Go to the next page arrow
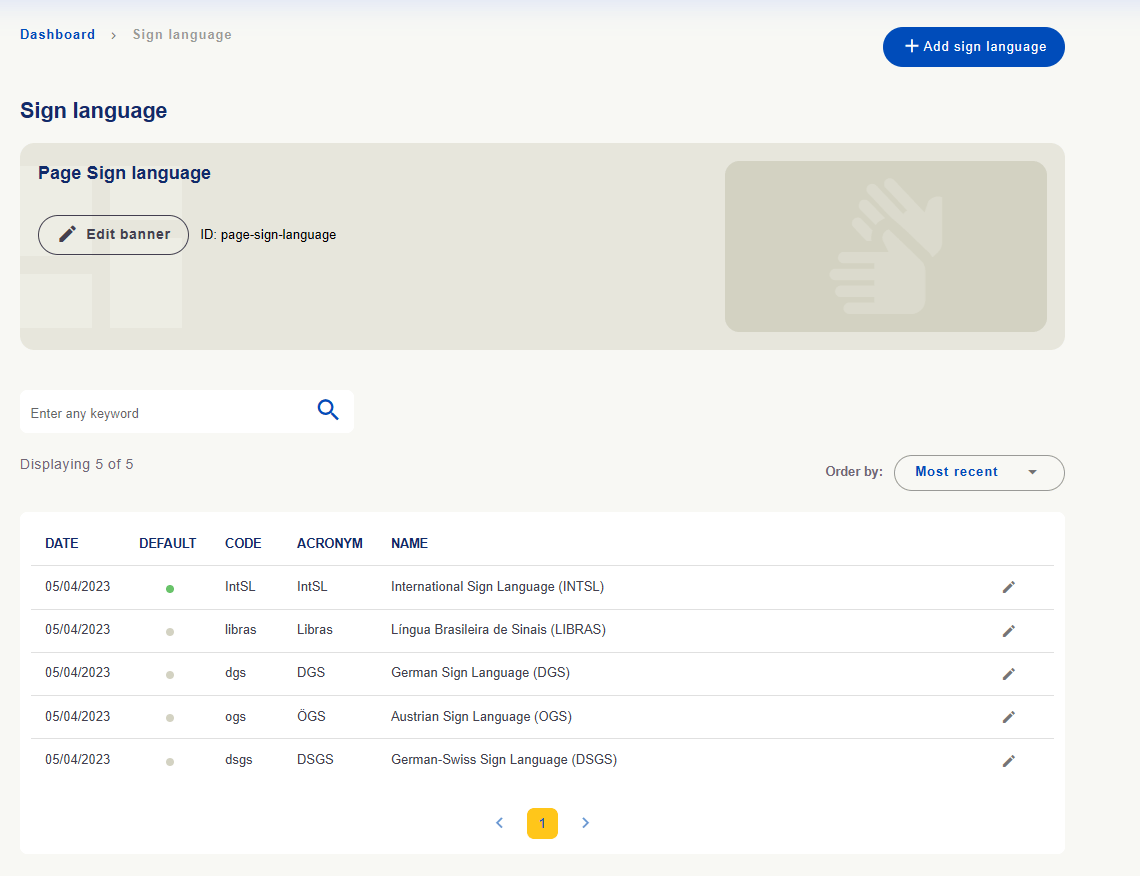Screen dimensions: 1140x876 585,823
